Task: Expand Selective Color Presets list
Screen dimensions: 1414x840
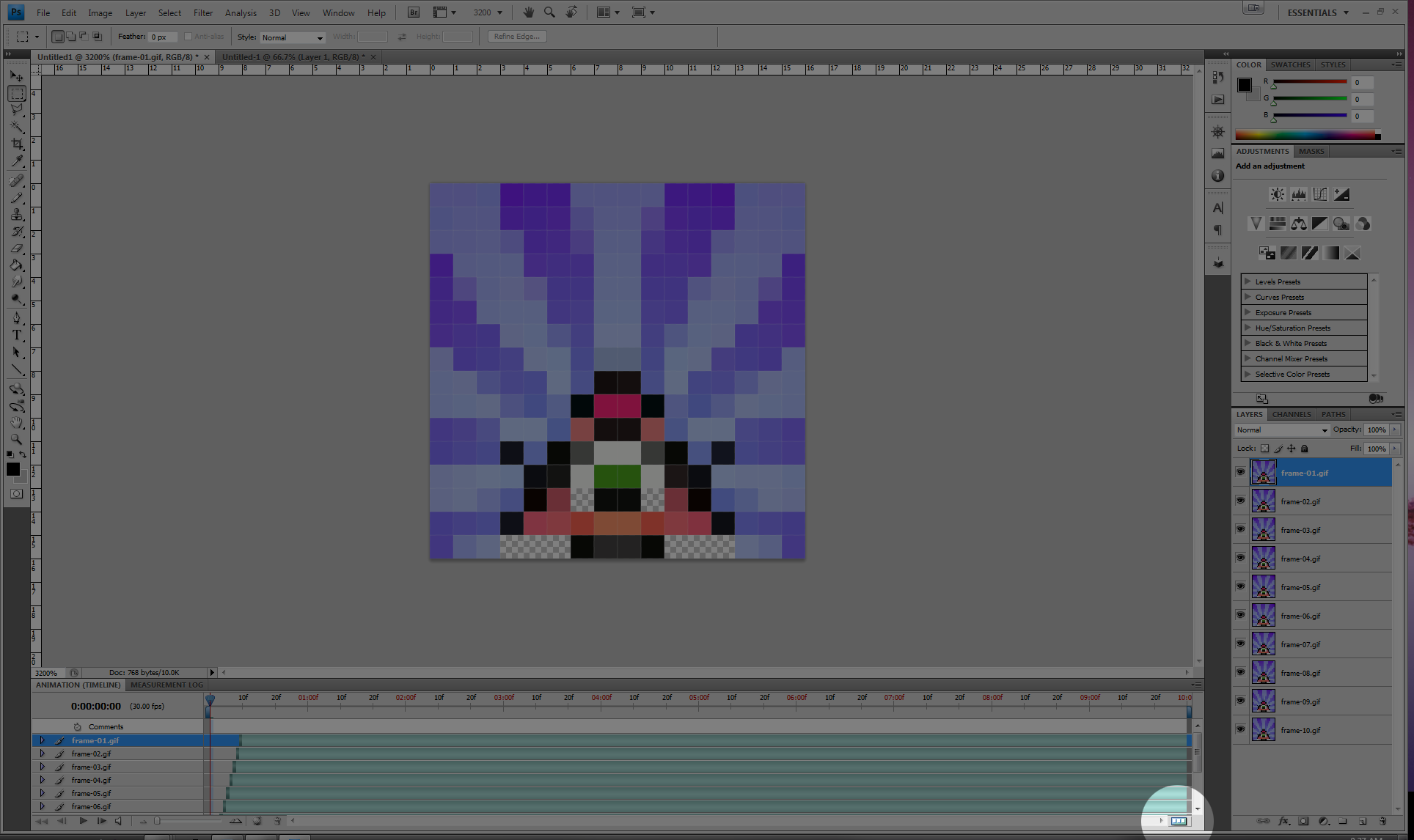Action: coord(1248,374)
